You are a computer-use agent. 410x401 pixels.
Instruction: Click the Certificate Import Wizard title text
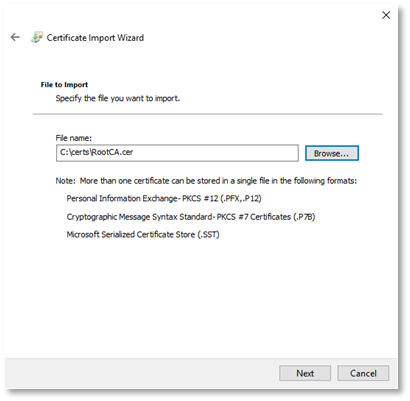[x=95, y=38]
